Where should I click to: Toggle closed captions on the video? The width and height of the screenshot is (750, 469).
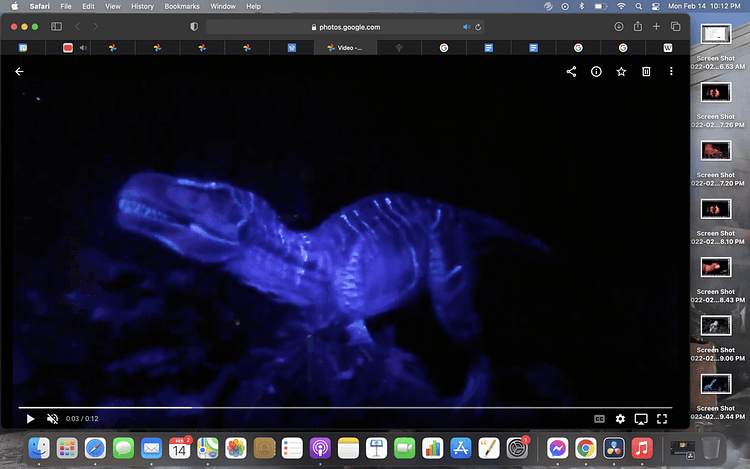599,419
